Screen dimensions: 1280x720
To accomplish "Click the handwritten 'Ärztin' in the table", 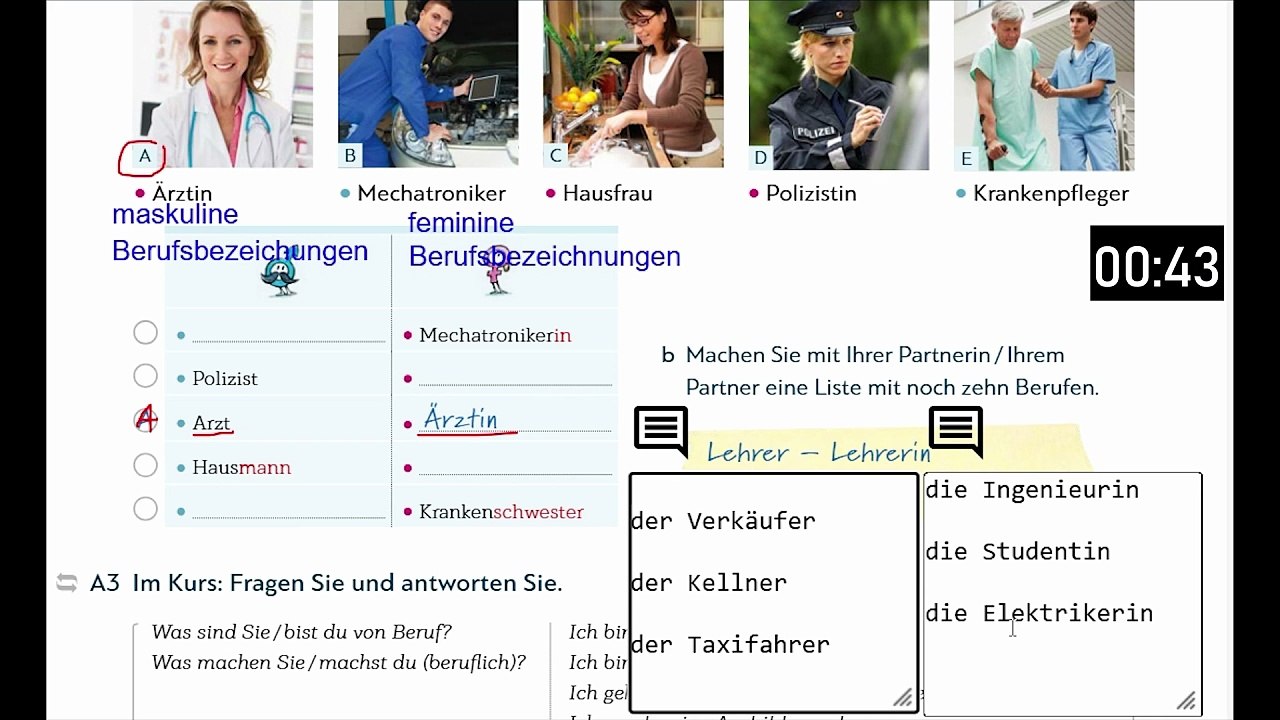I will [x=463, y=419].
